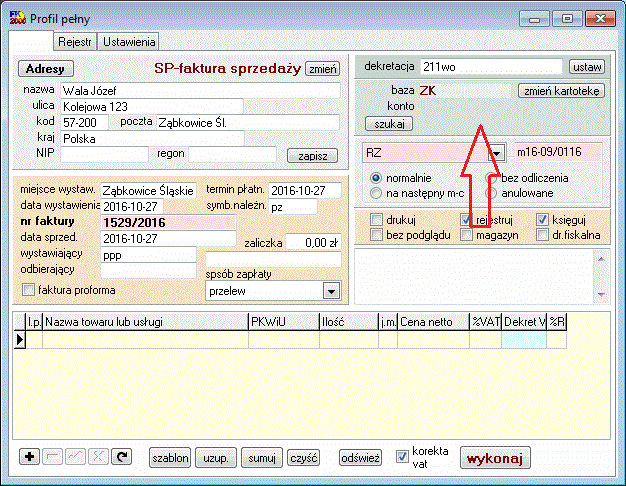Uncheck the księguj checkbox
This screenshot has width=626, height=486.
pyautogui.click(x=542, y=219)
